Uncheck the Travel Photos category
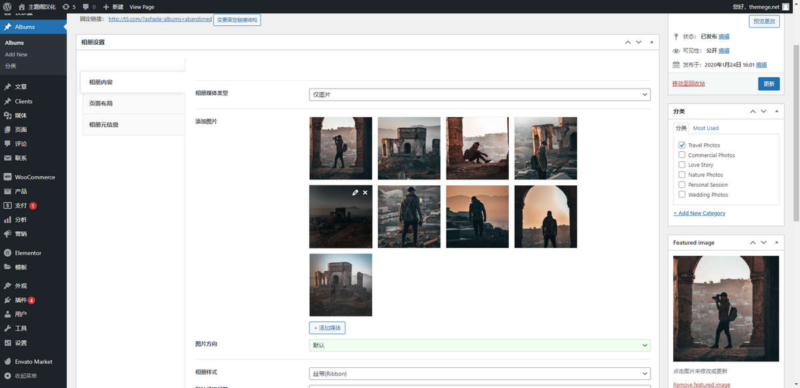 pyautogui.click(x=682, y=145)
